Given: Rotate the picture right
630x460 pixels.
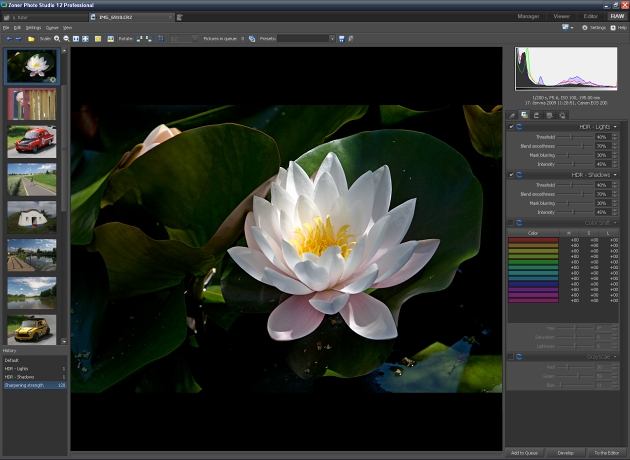Looking at the screenshot, I should coord(149,39).
